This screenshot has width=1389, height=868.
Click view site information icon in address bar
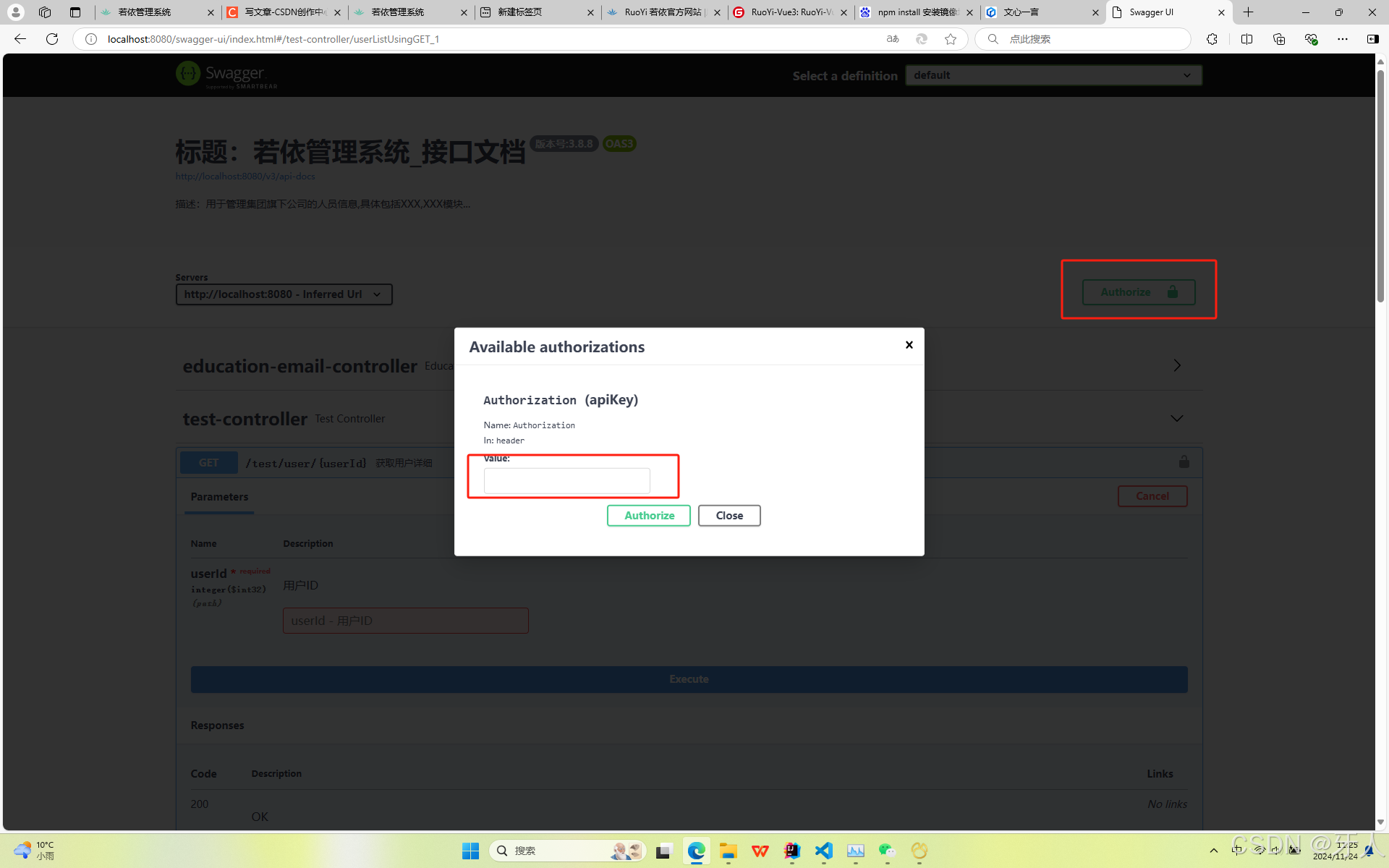(x=91, y=39)
